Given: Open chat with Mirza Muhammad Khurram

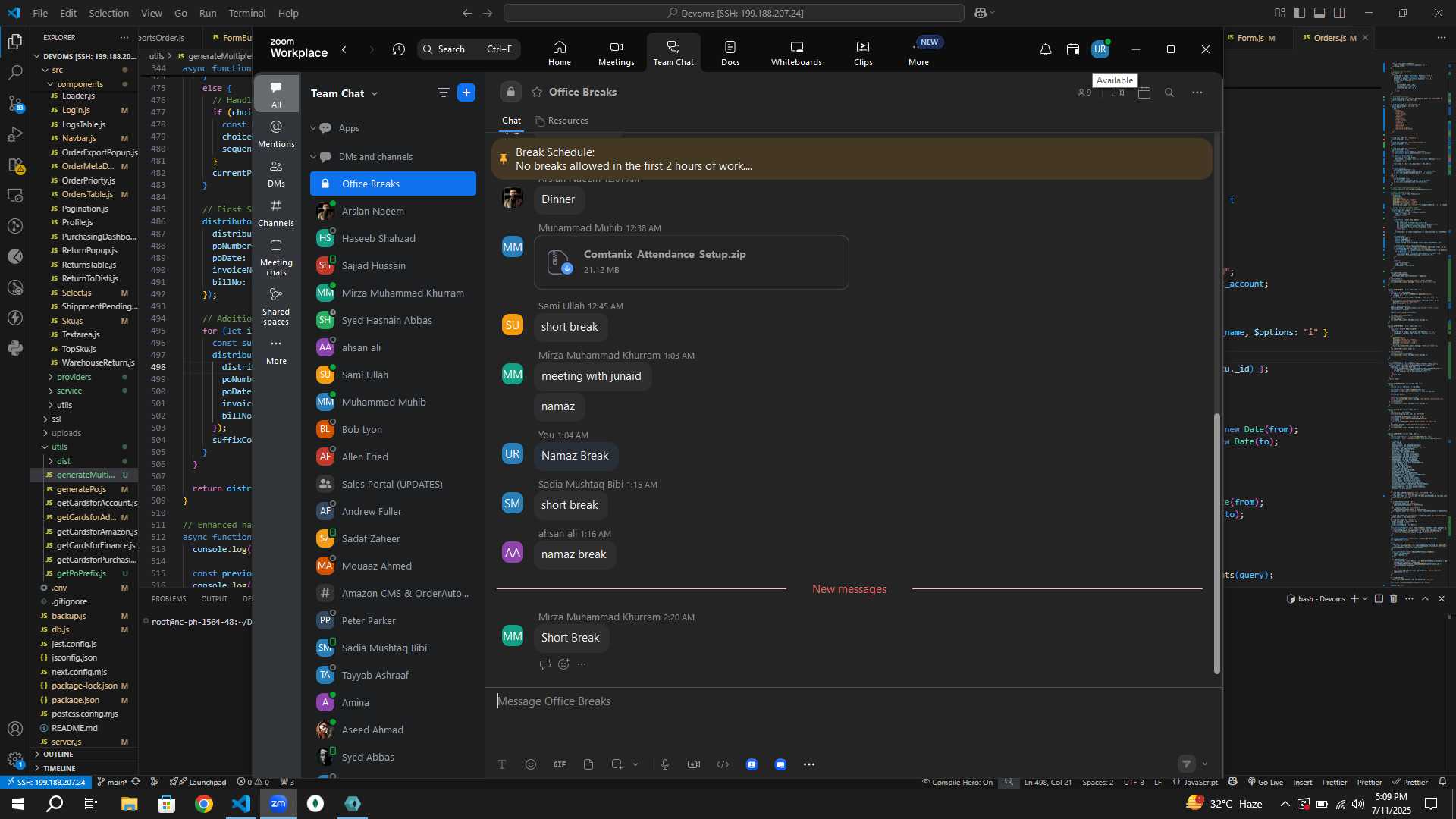Looking at the screenshot, I should 393,293.
